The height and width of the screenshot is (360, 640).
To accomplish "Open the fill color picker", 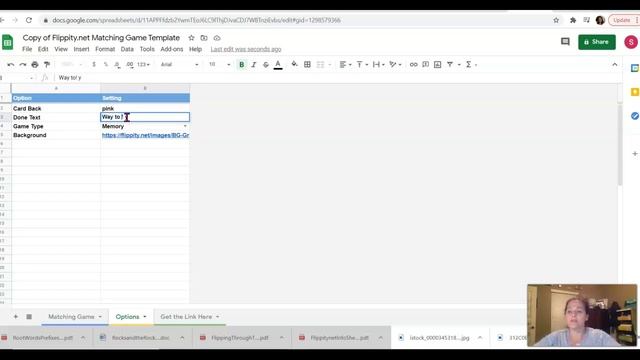I will click(x=294, y=64).
